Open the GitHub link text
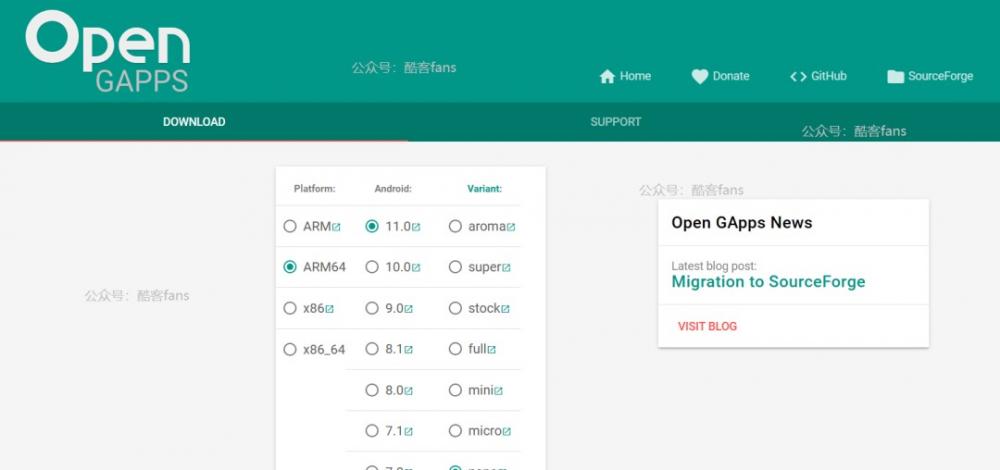 pyautogui.click(x=828, y=76)
